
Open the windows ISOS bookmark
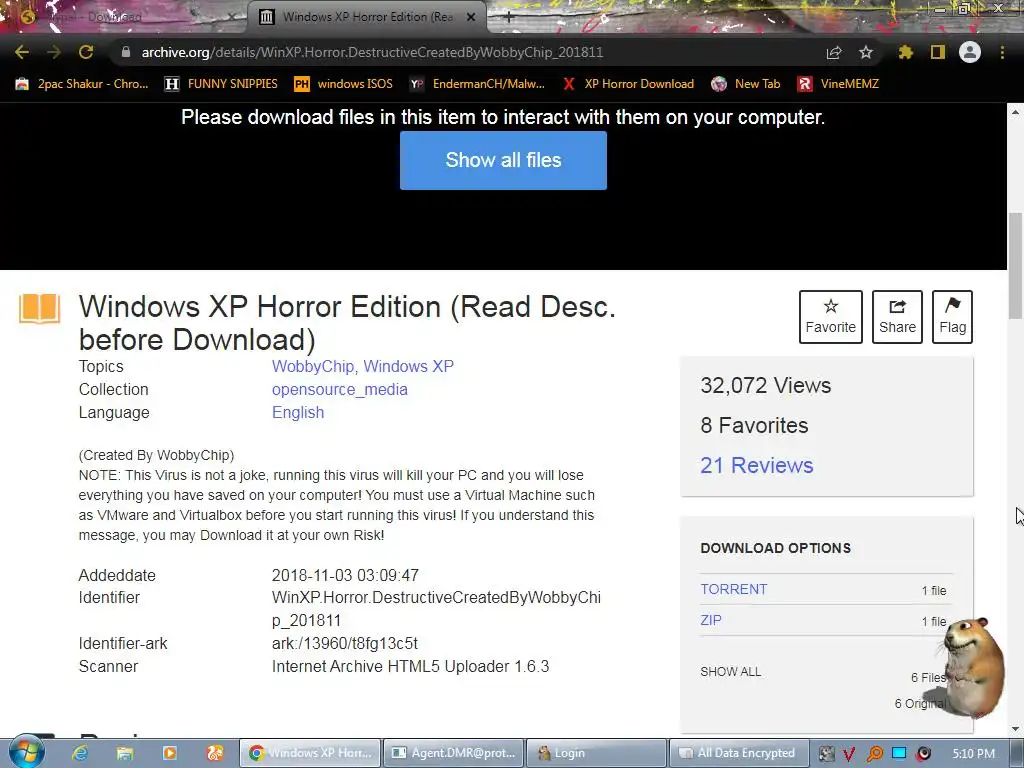[344, 84]
